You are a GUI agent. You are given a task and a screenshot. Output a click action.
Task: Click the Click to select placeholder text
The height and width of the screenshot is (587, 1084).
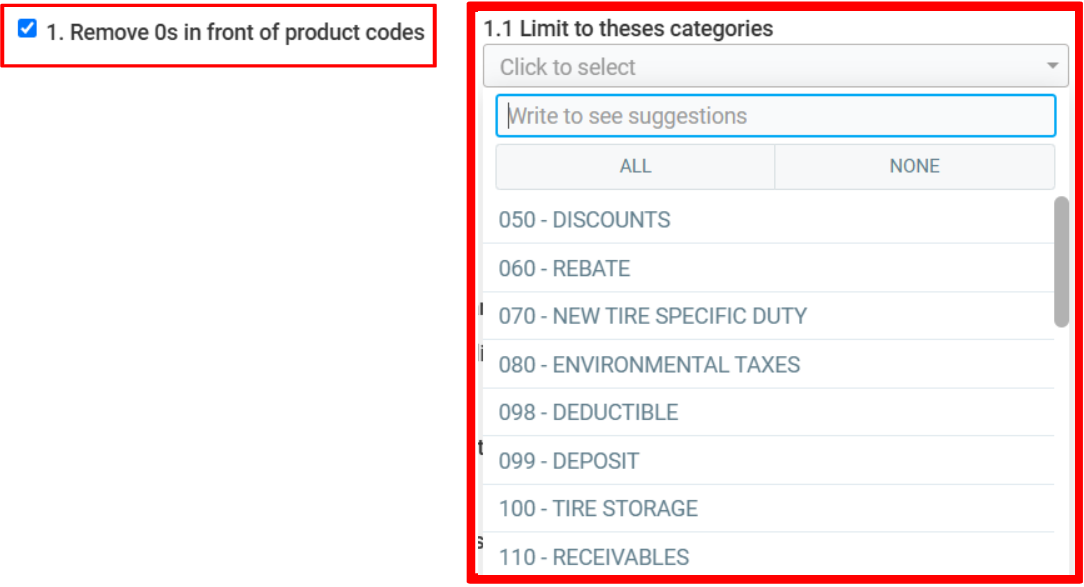568,67
